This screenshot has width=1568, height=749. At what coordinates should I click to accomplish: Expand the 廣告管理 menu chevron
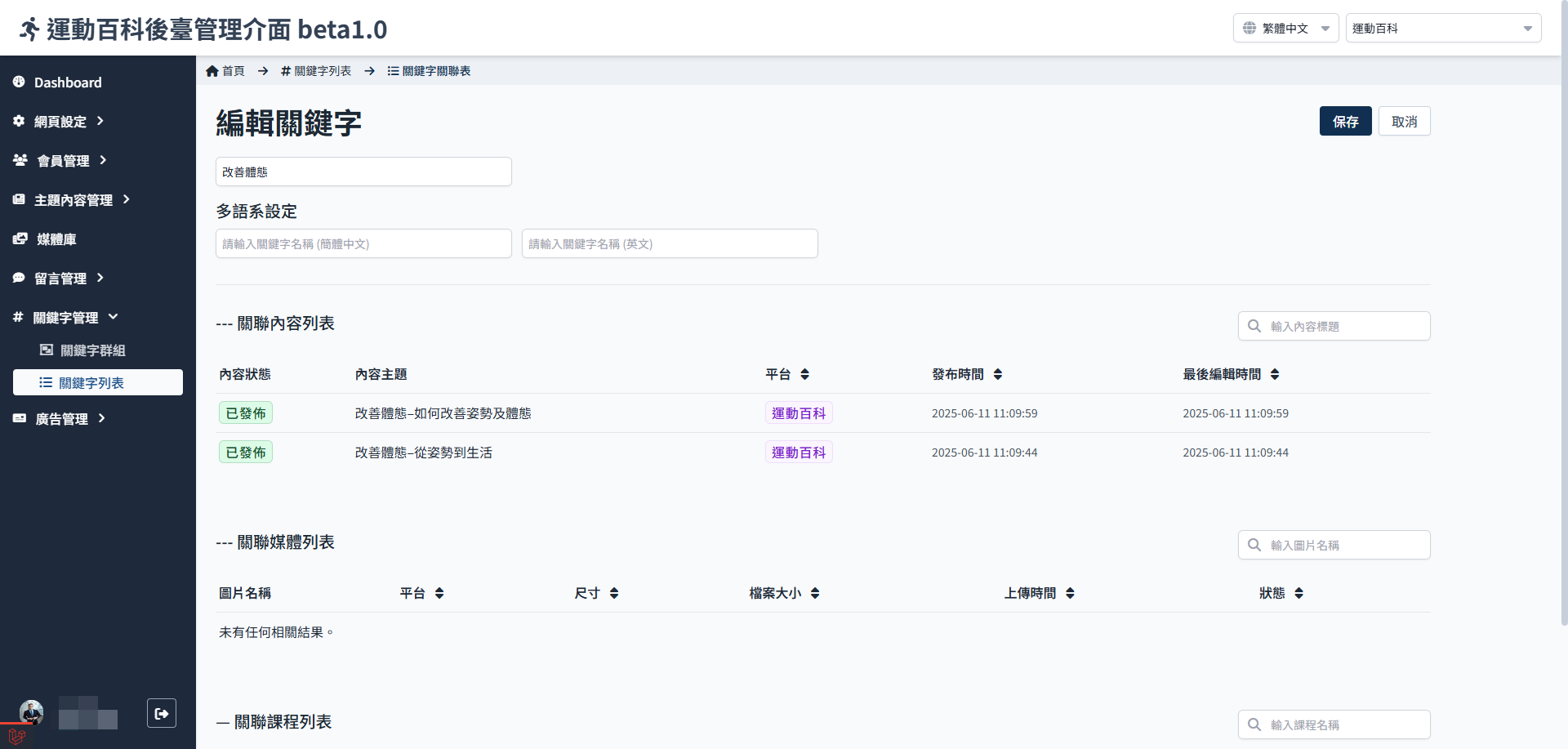tap(101, 418)
